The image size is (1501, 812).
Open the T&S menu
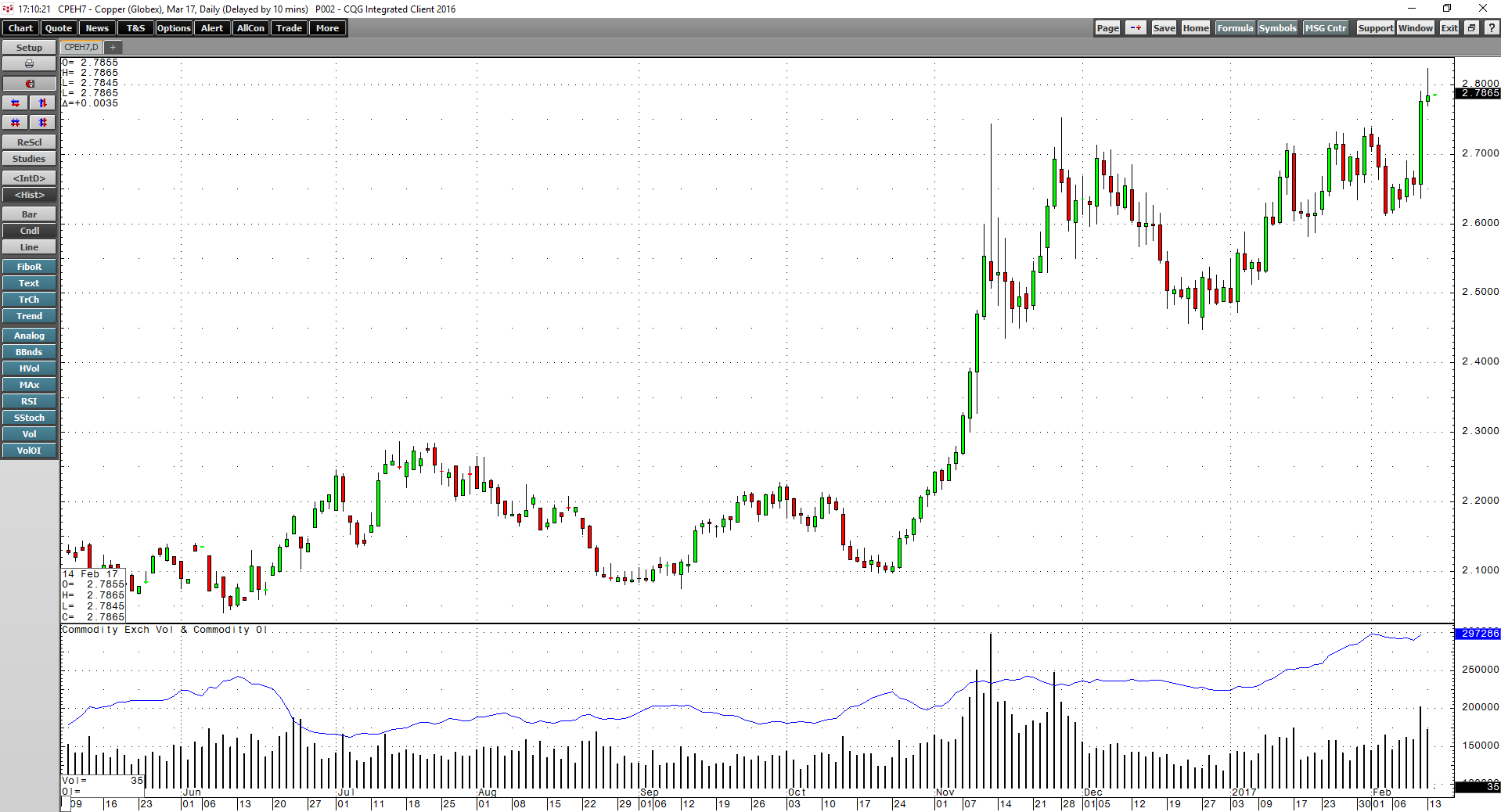(x=135, y=28)
